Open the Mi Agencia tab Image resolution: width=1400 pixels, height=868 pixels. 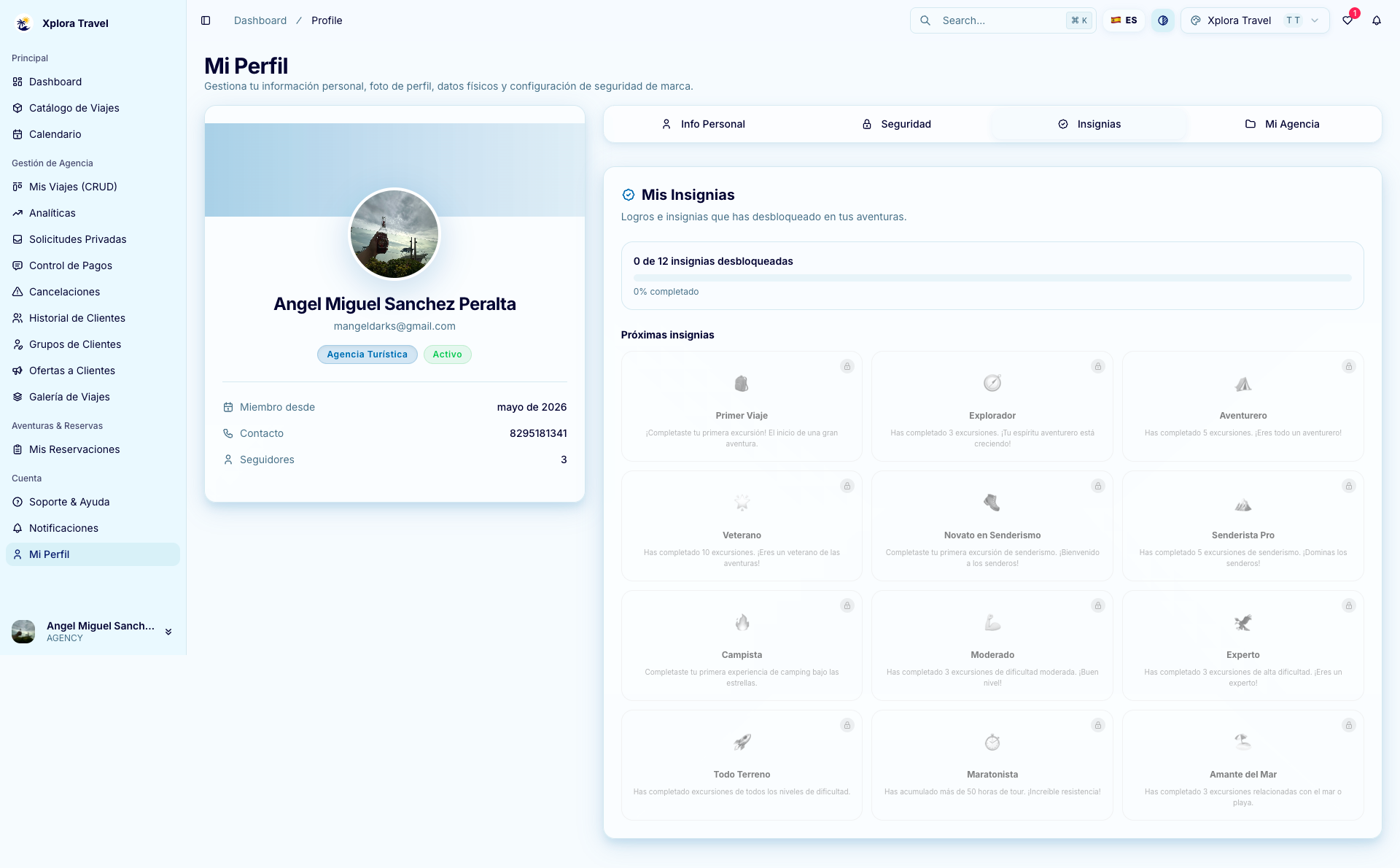1282,124
